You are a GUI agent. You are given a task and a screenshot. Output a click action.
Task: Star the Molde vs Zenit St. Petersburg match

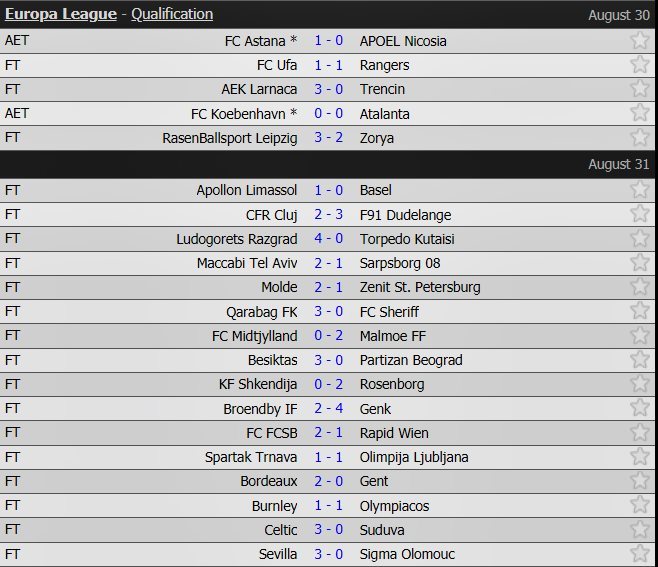click(x=639, y=287)
